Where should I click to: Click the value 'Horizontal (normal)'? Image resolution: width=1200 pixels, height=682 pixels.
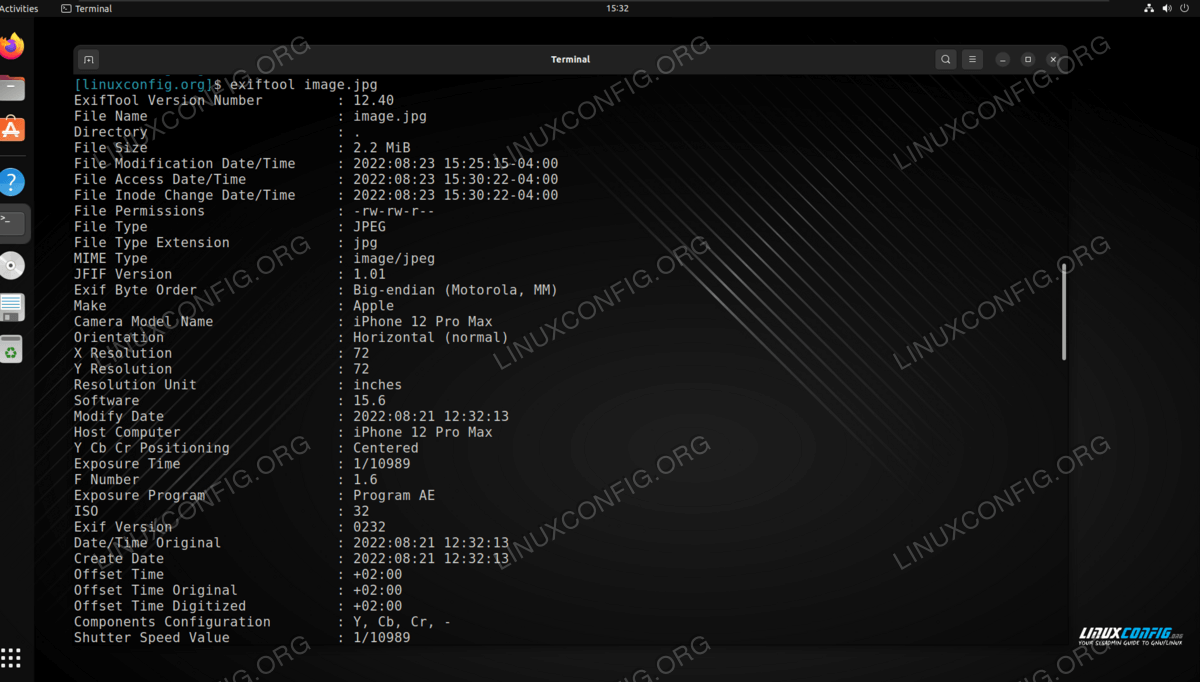[x=431, y=338]
